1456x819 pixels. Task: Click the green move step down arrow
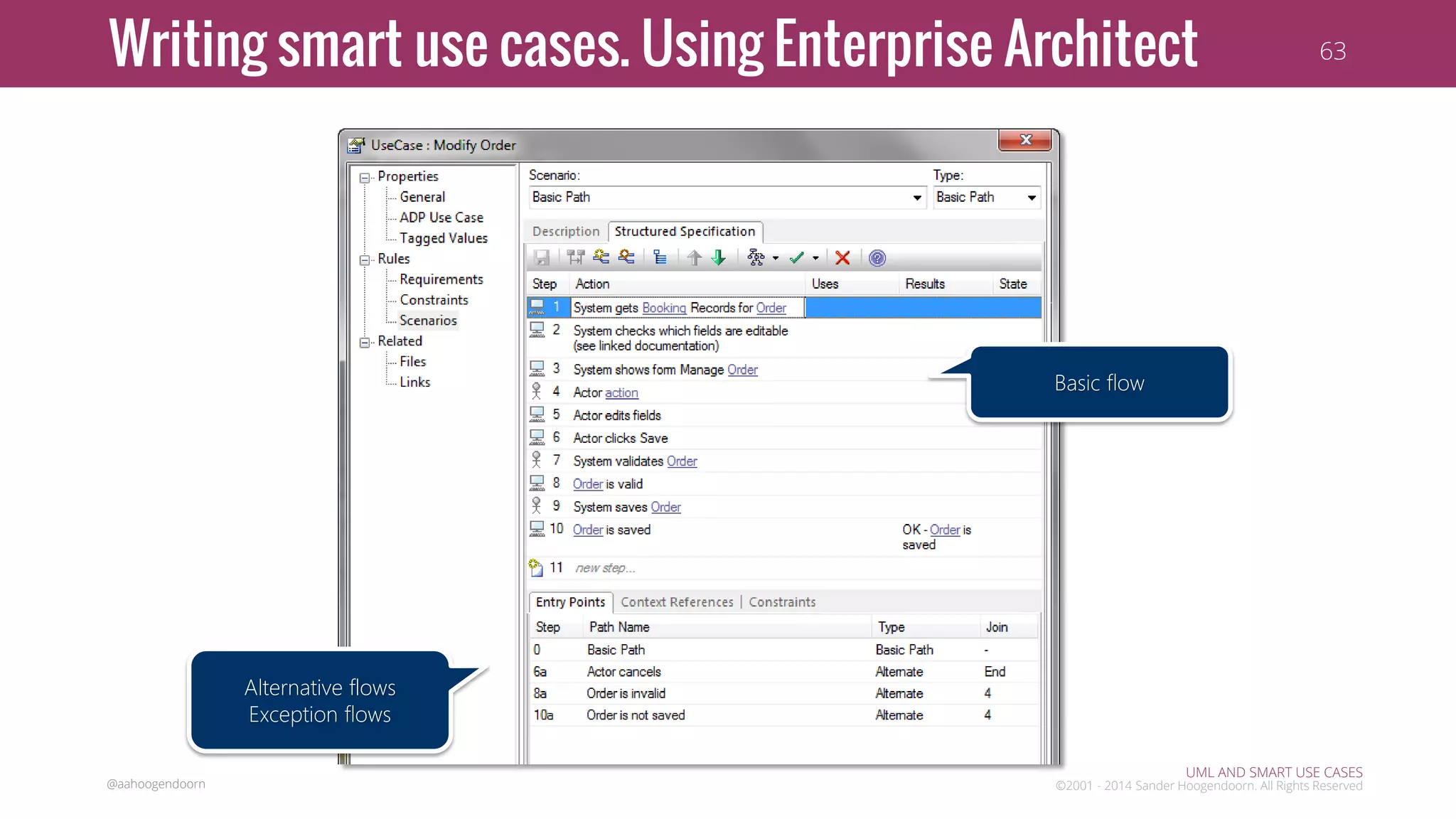tap(719, 258)
